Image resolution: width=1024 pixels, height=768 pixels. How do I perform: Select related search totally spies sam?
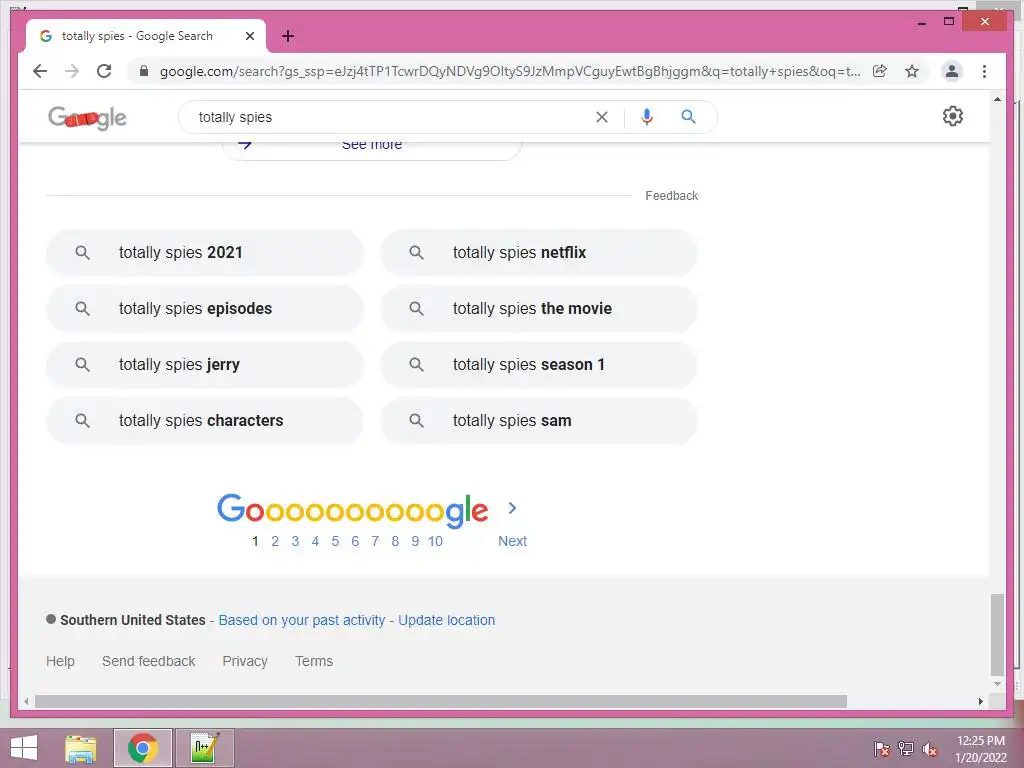539,421
